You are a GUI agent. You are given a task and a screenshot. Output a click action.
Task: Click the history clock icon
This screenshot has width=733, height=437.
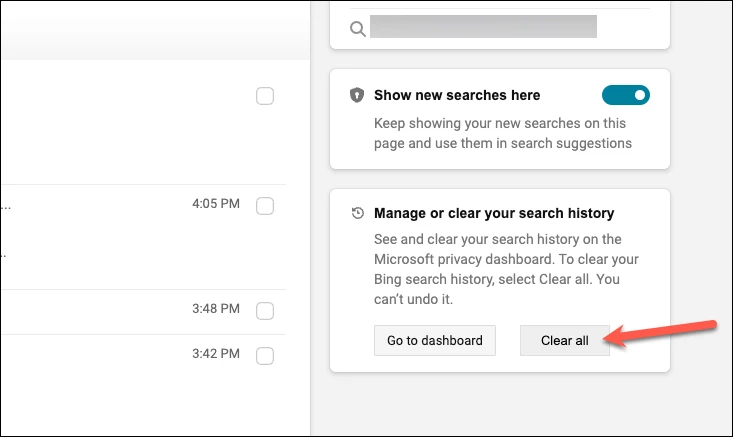358,213
